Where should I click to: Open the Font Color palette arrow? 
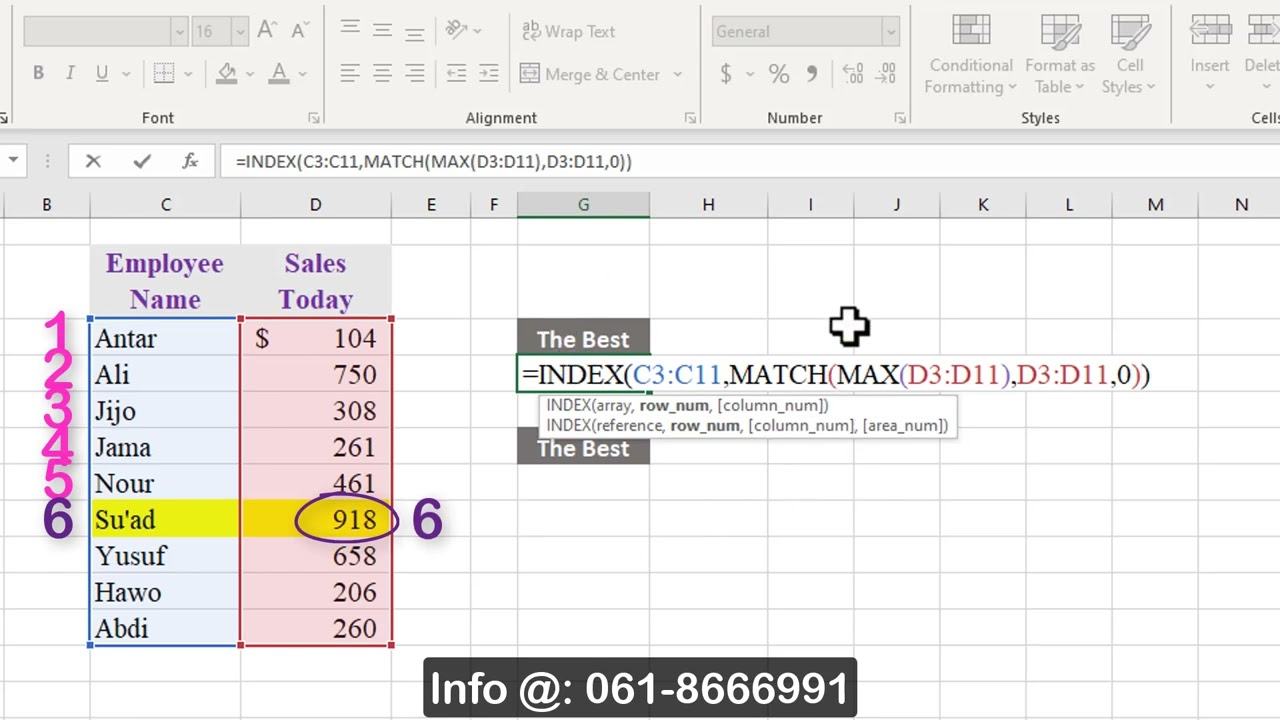303,74
